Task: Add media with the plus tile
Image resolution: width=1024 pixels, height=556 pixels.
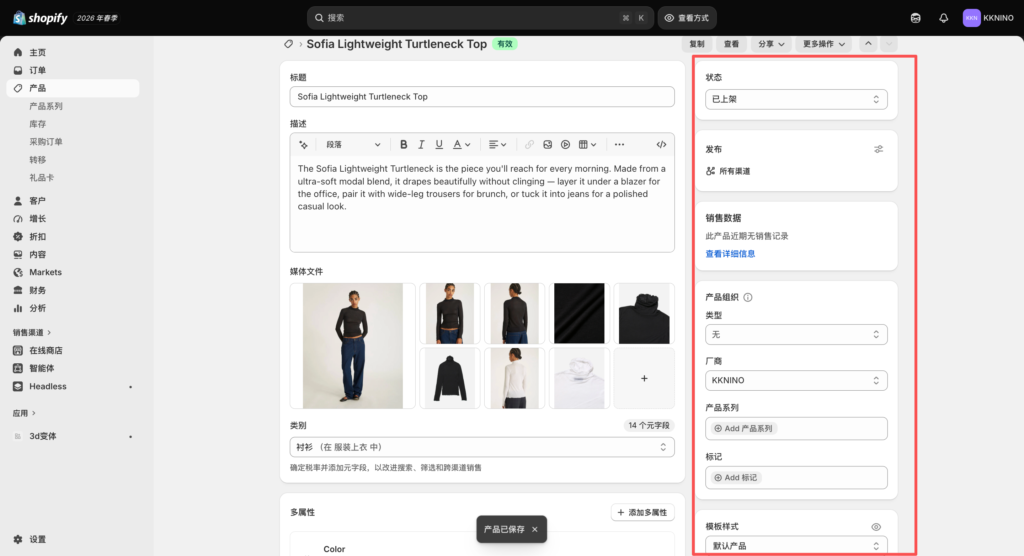Action: [x=644, y=378]
